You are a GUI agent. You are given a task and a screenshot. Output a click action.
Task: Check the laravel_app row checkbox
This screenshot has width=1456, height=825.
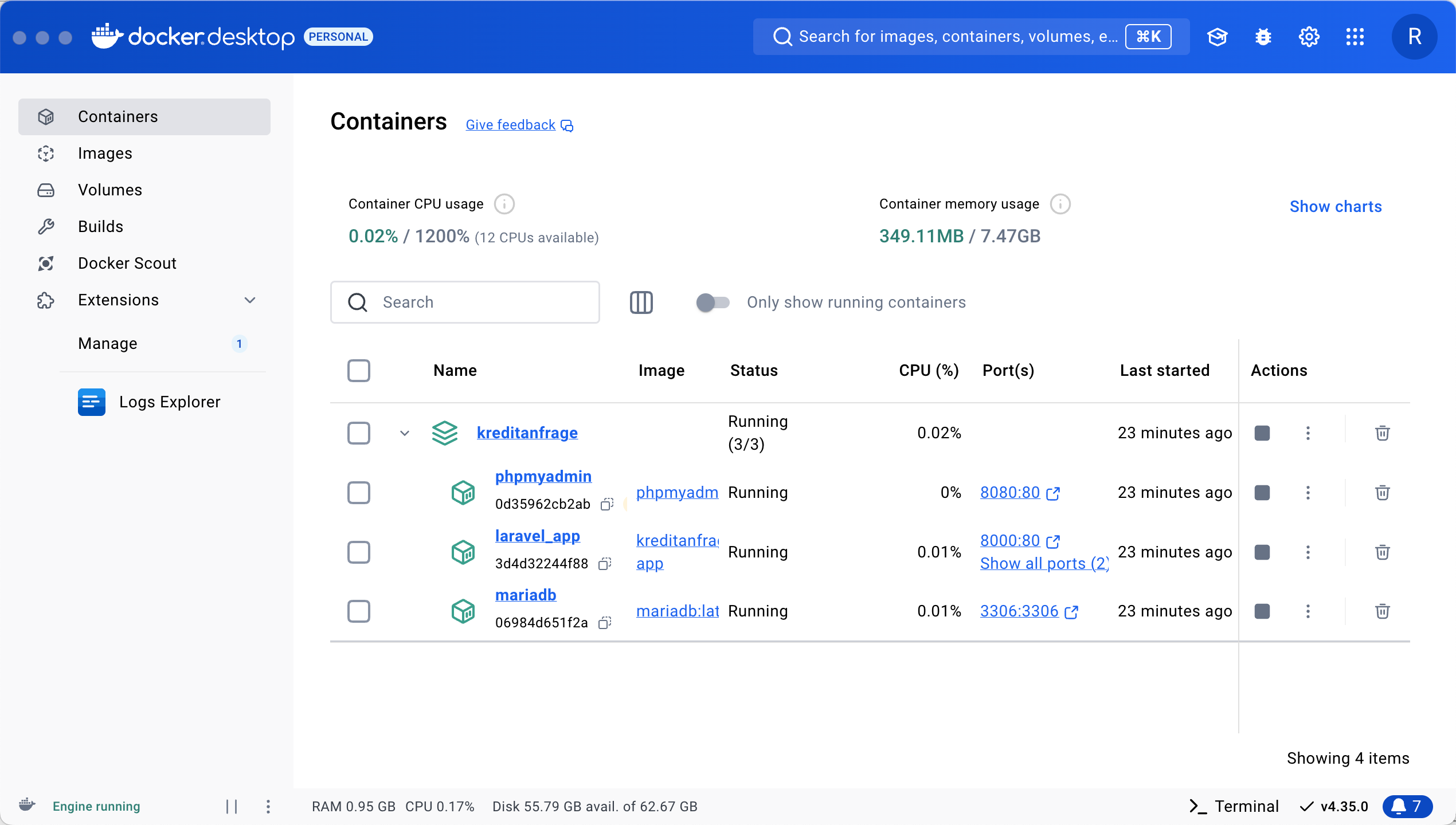(x=359, y=552)
